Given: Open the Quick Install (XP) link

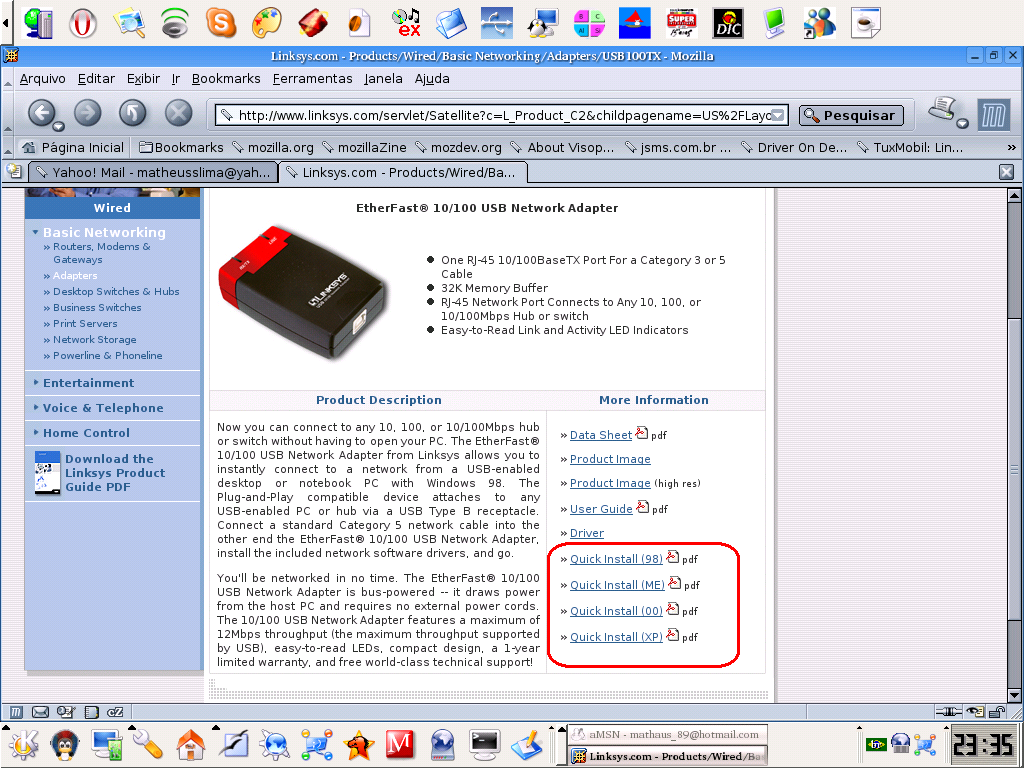Looking at the screenshot, I should pos(616,637).
